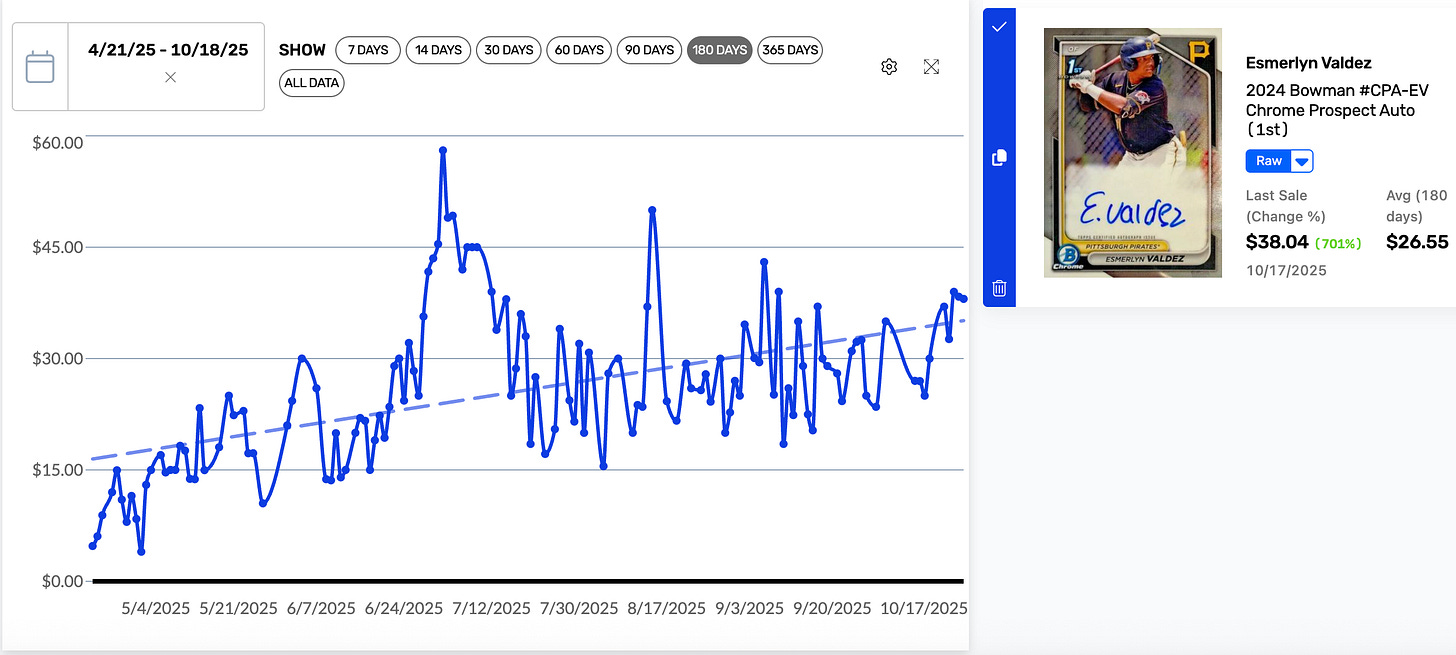The image size is (1456, 655).
Task: Open the calendar date picker icon
Action: (39, 66)
